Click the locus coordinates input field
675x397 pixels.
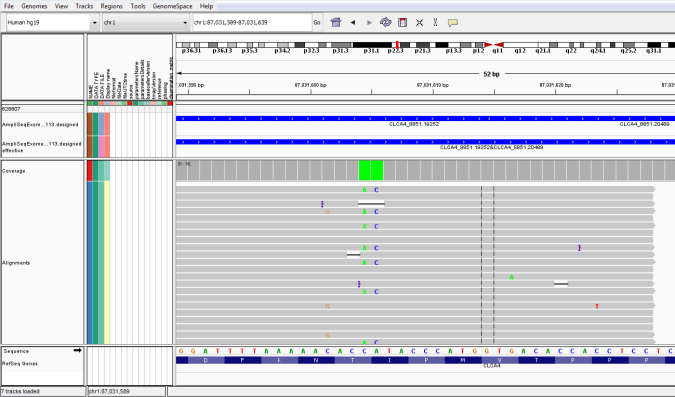click(x=252, y=22)
